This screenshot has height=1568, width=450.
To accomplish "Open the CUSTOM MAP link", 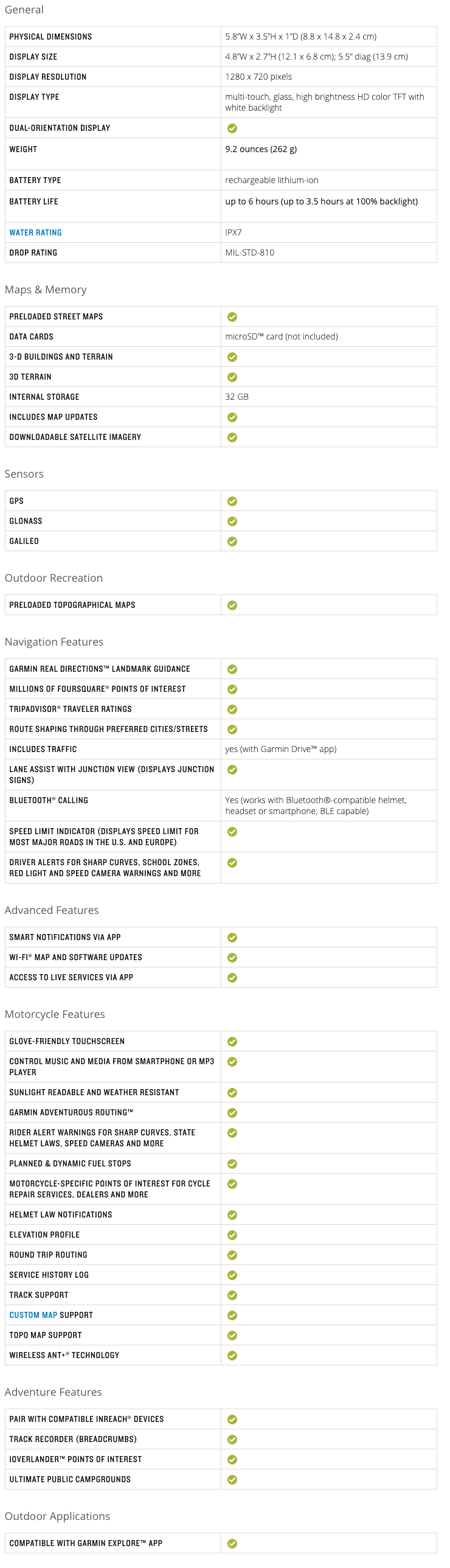I will tap(33, 1315).
